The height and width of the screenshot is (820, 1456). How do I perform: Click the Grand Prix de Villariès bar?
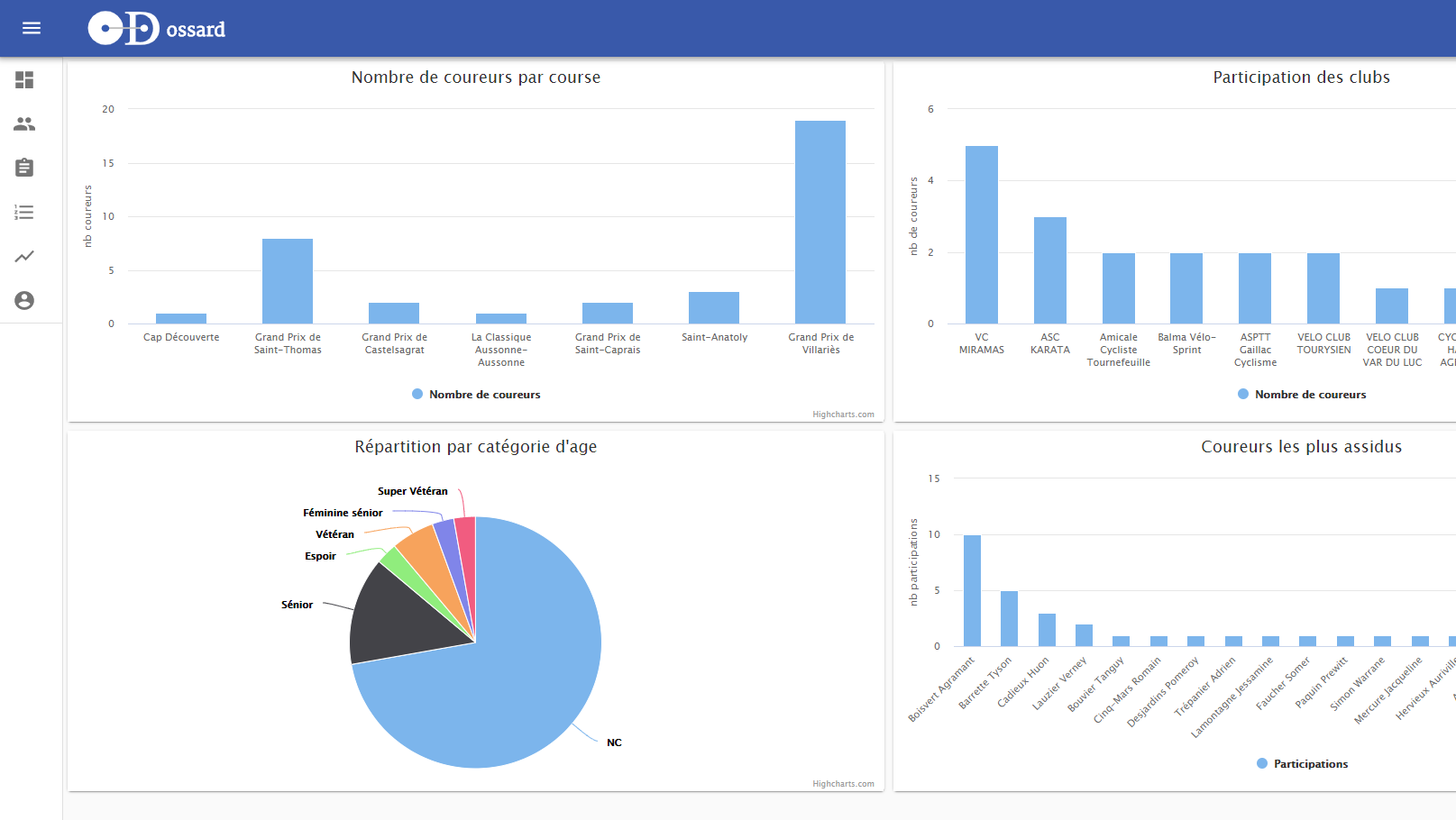pyautogui.click(x=820, y=222)
